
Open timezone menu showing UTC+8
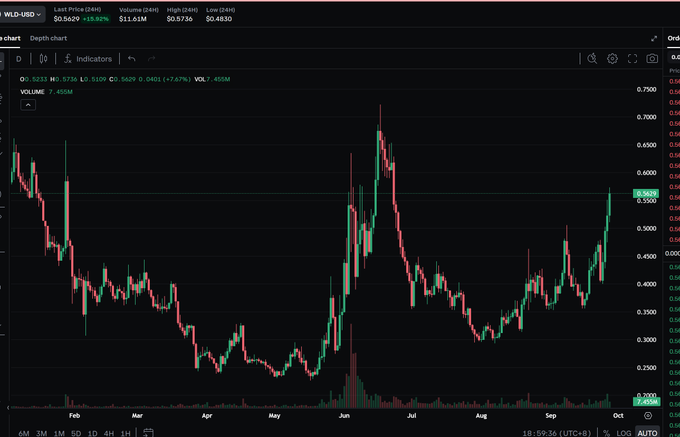coord(559,433)
